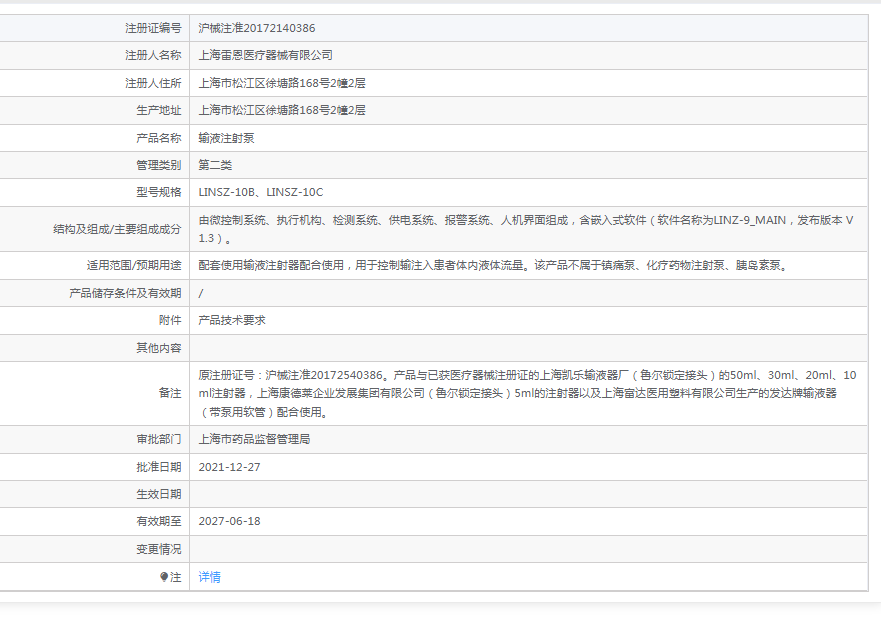Click the bulb icon beside 注
881x617 pixels.
coord(164,577)
